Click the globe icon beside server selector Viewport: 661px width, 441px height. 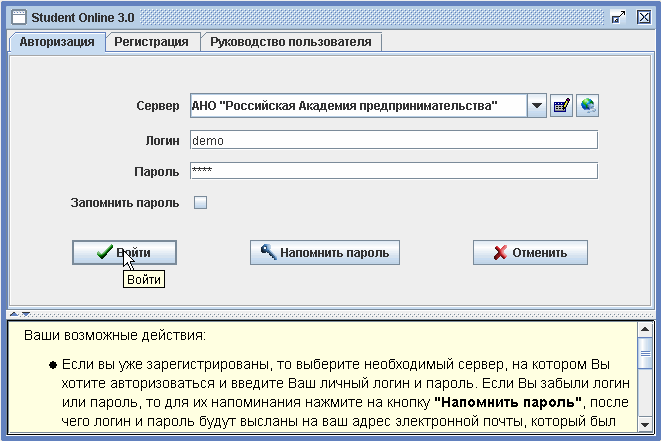pyautogui.click(x=587, y=106)
